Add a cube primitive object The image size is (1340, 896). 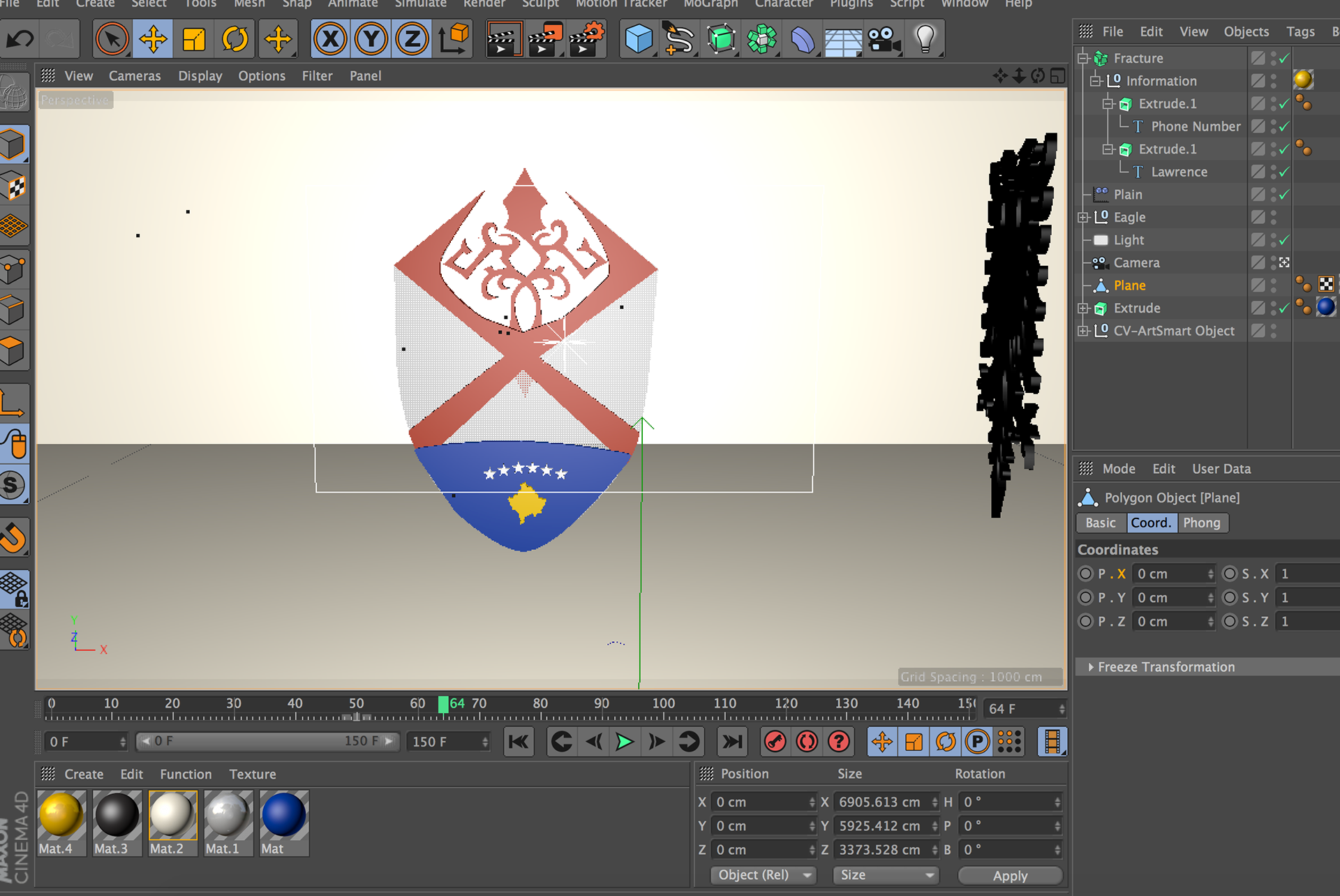(638, 39)
